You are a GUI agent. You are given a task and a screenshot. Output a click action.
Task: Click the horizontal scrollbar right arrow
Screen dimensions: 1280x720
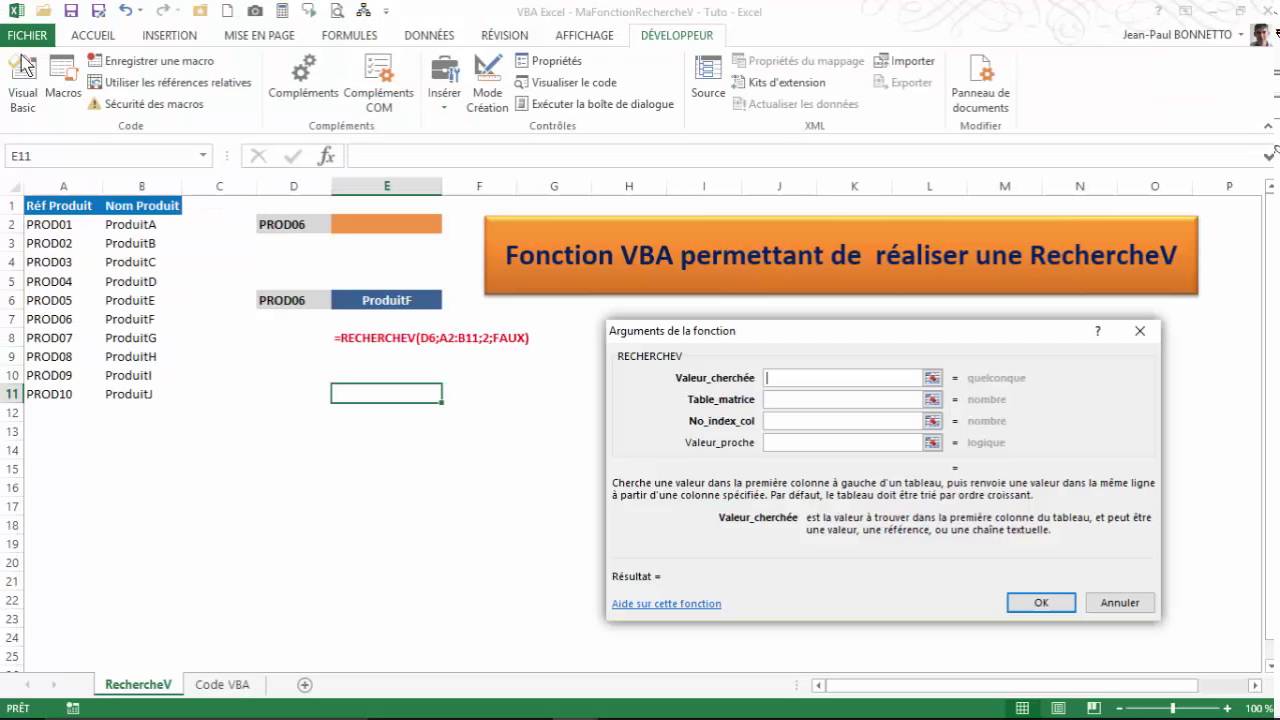[1255, 685]
